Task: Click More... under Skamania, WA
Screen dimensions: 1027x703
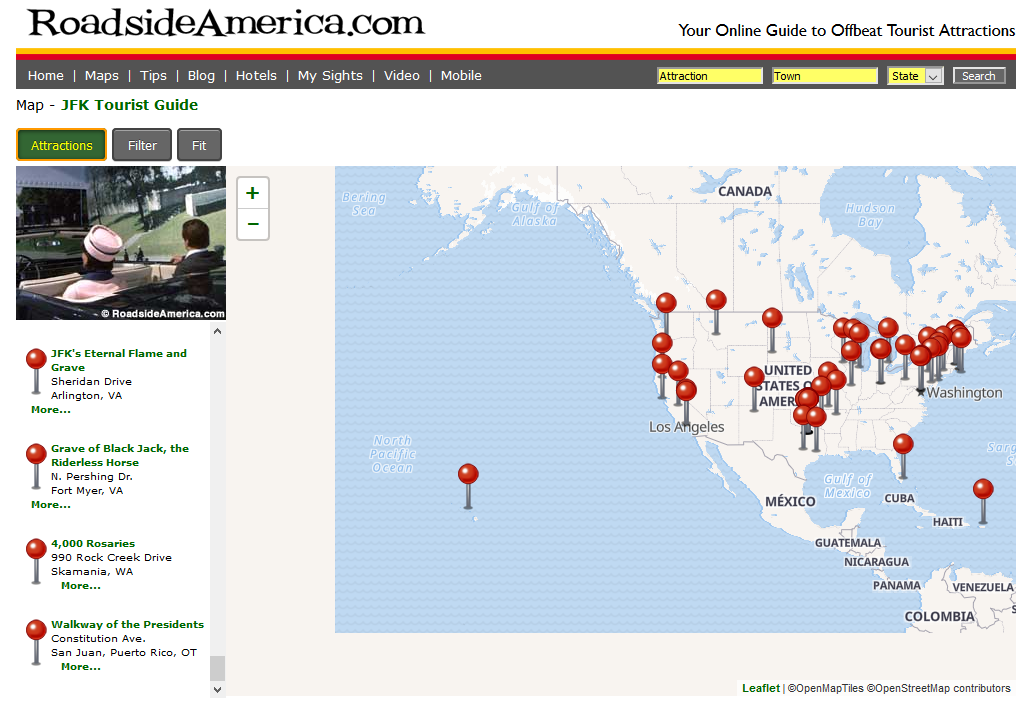Action: (x=81, y=586)
